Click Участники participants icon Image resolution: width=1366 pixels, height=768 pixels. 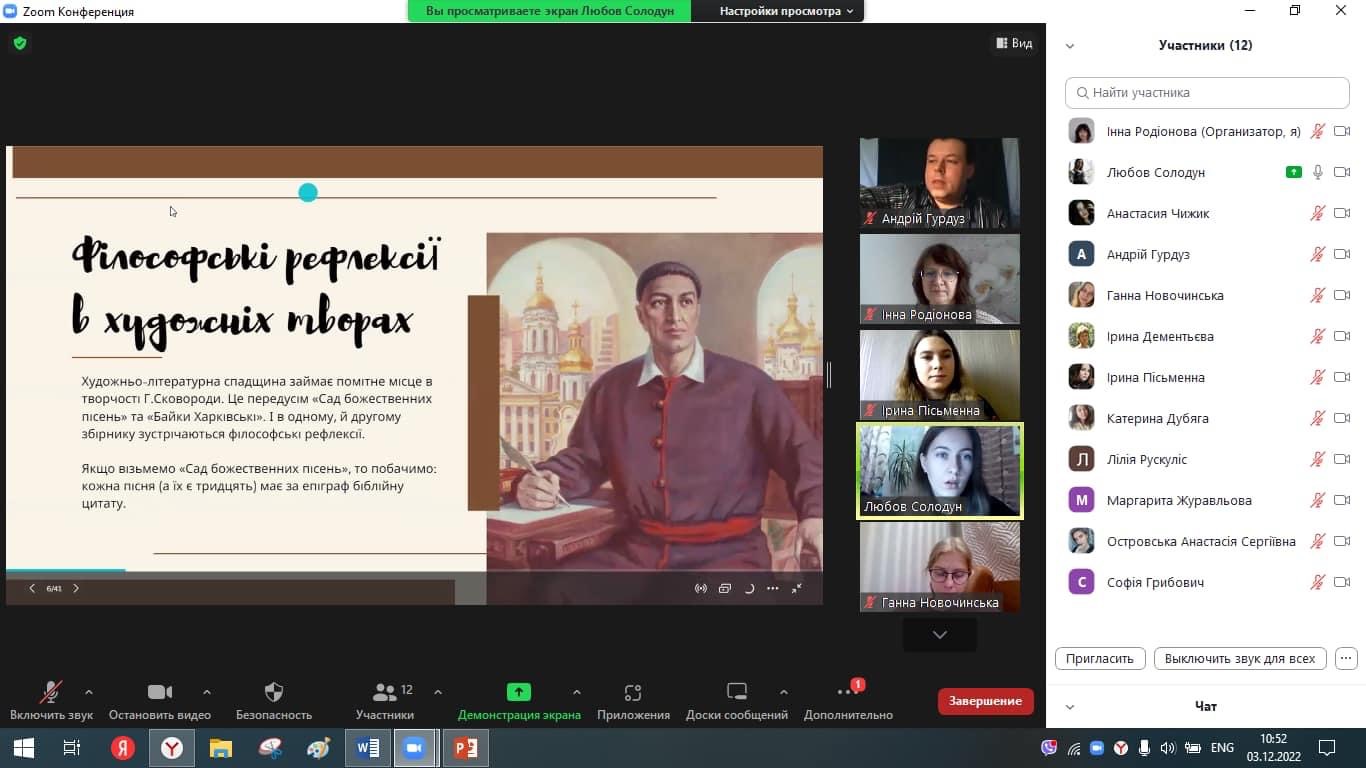[384, 692]
